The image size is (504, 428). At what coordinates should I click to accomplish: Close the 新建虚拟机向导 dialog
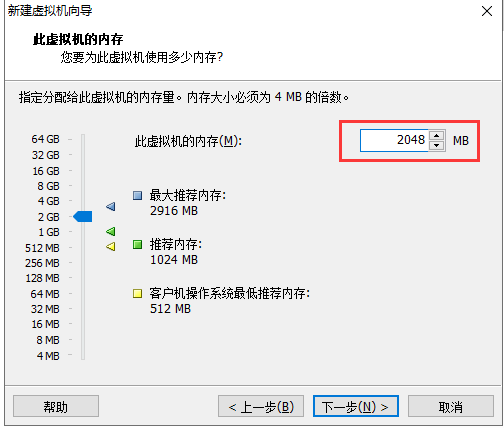(487, 11)
